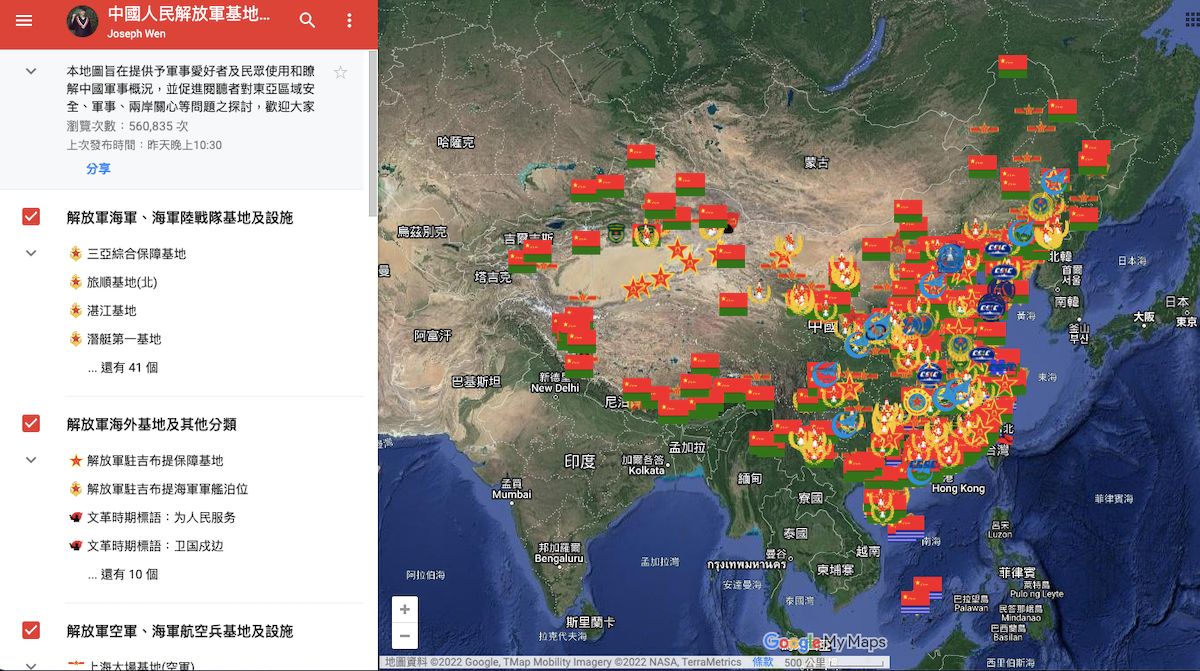This screenshot has height=671, width=1200.
Task: Collapse the navy bases layer list
Action: point(31,254)
